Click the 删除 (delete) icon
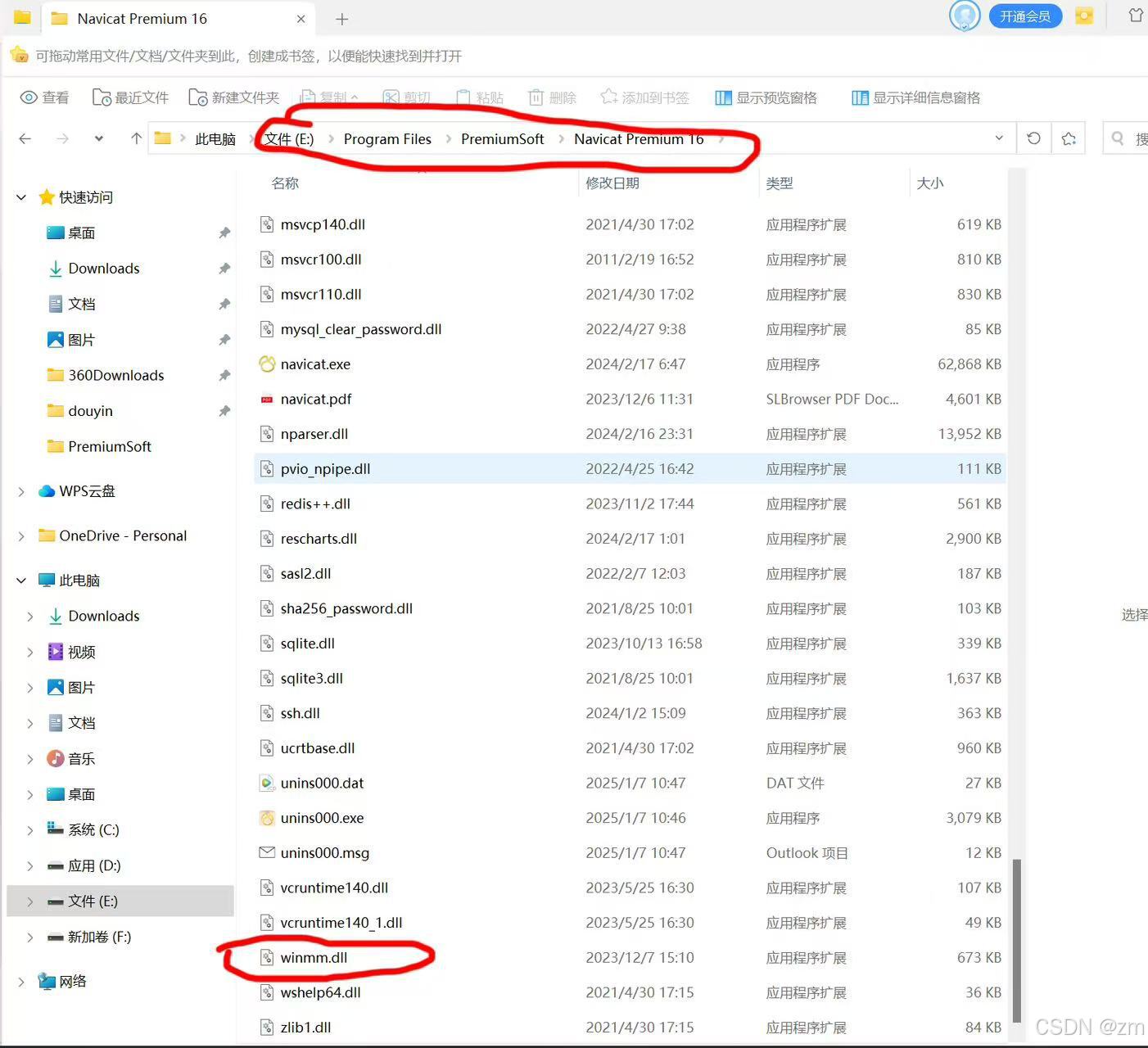 click(x=536, y=97)
